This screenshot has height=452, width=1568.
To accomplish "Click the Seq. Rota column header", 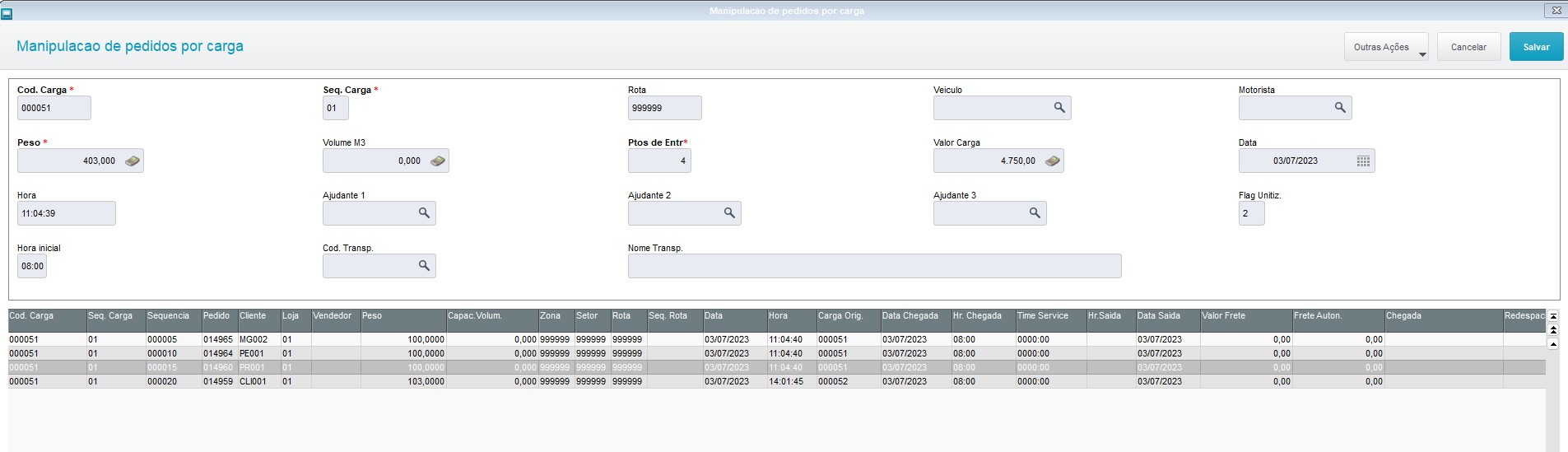I will point(674,320).
